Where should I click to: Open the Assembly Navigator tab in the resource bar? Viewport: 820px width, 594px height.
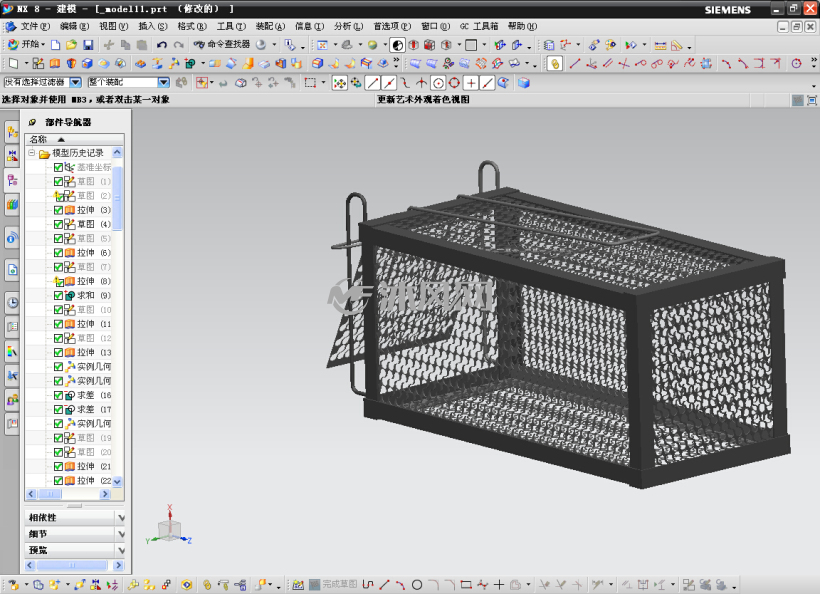[x=13, y=132]
